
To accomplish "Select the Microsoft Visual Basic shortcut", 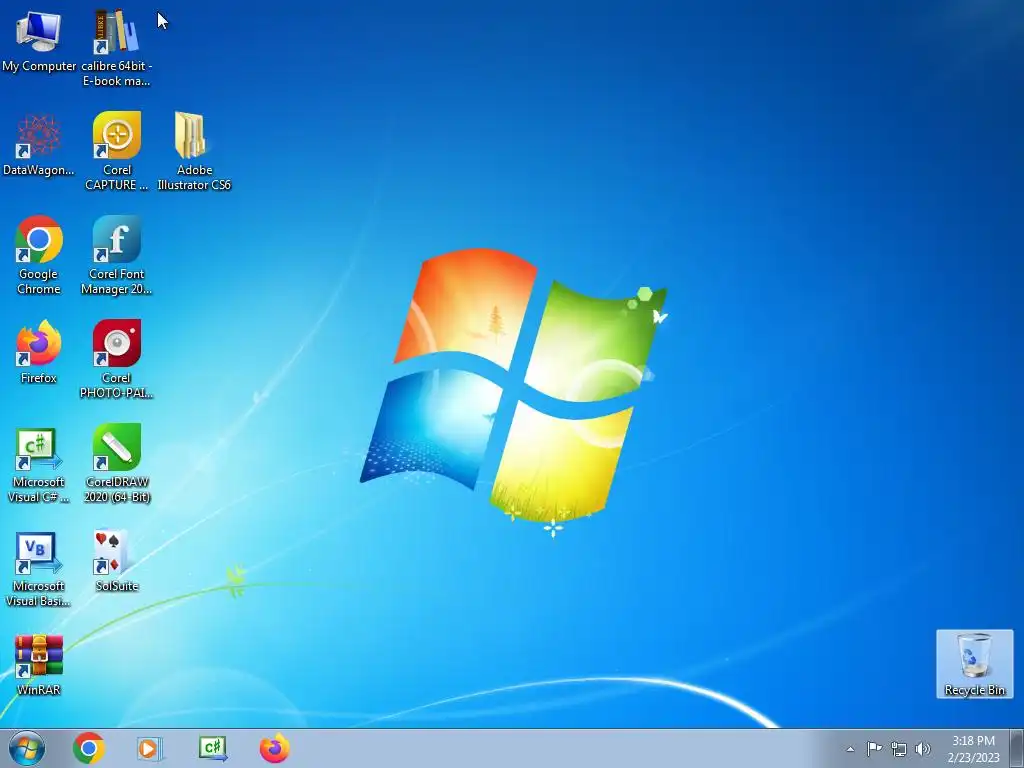I will [39, 569].
